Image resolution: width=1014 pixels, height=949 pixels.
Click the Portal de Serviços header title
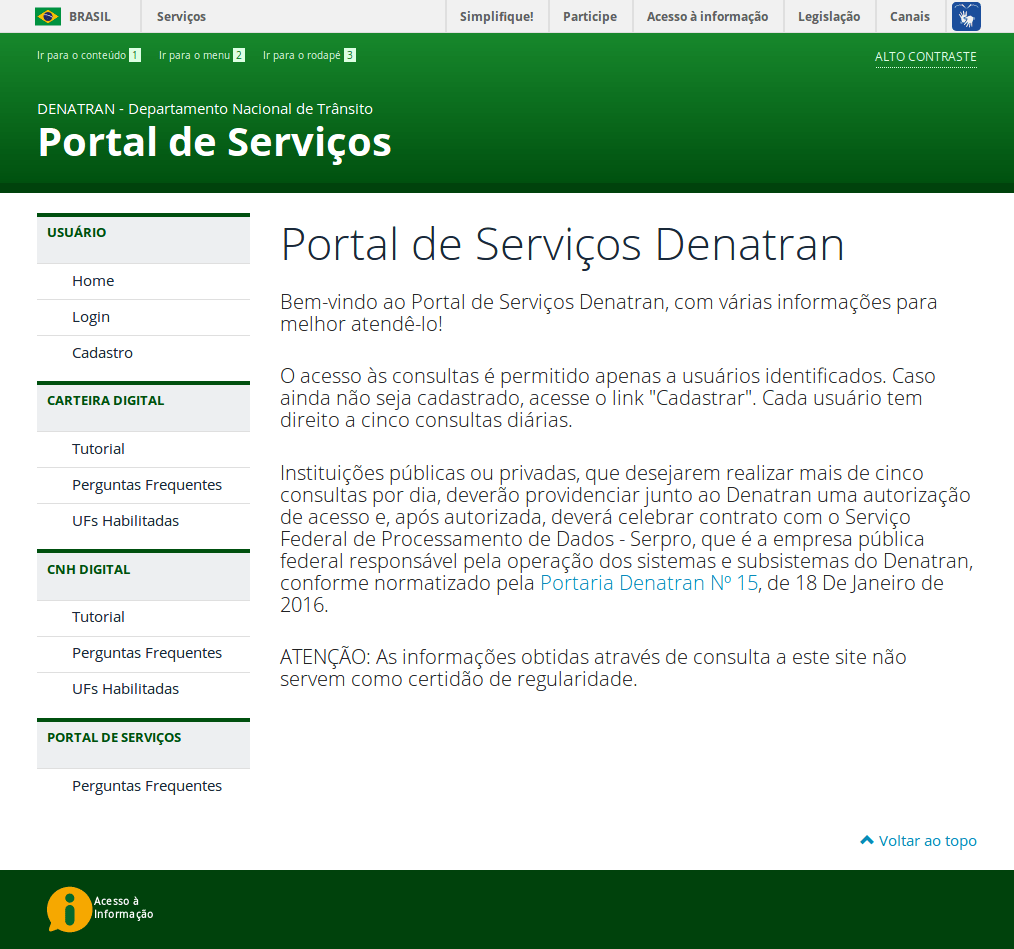pyautogui.click(x=215, y=142)
